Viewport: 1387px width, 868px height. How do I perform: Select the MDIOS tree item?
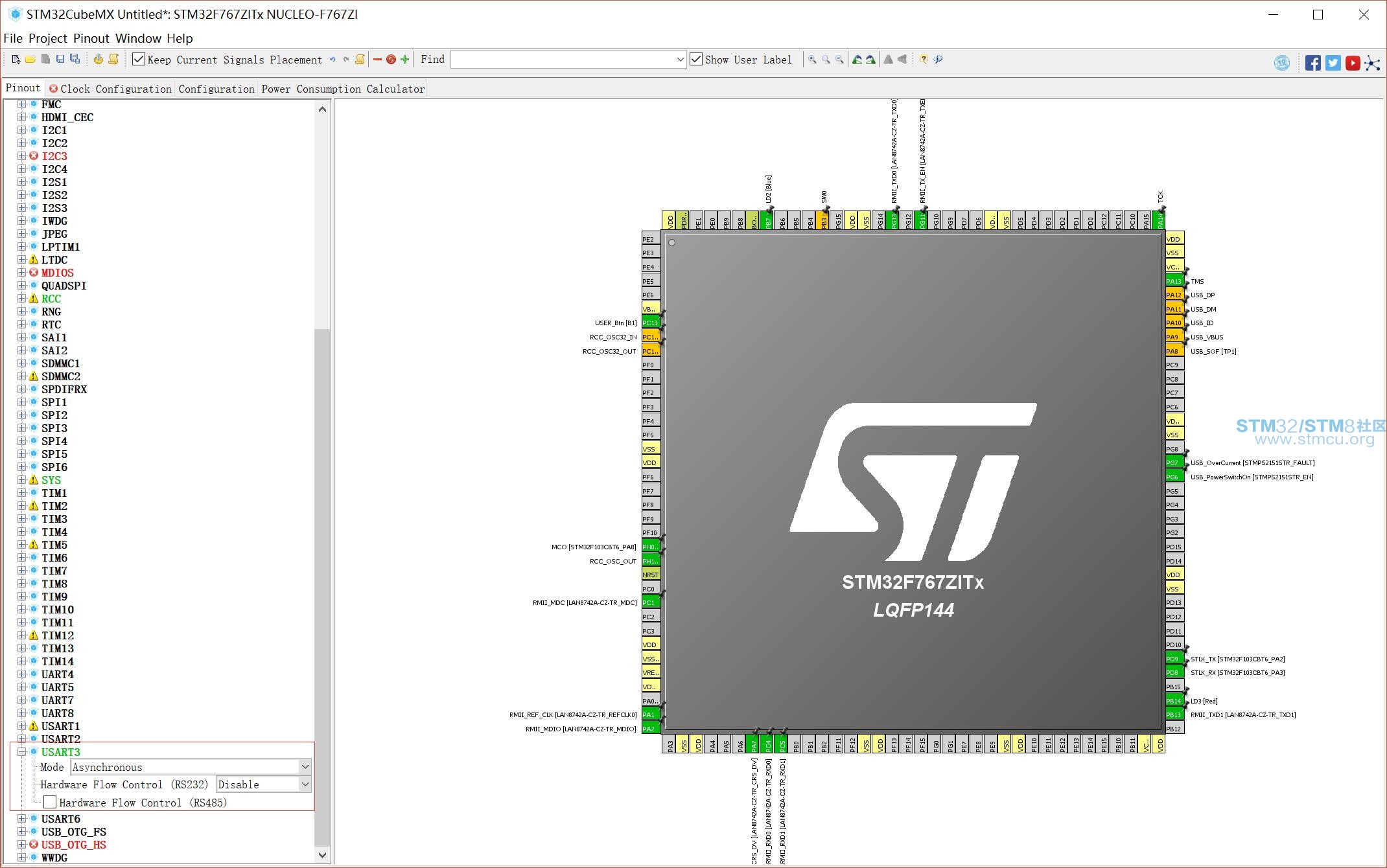click(x=58, y=273)
